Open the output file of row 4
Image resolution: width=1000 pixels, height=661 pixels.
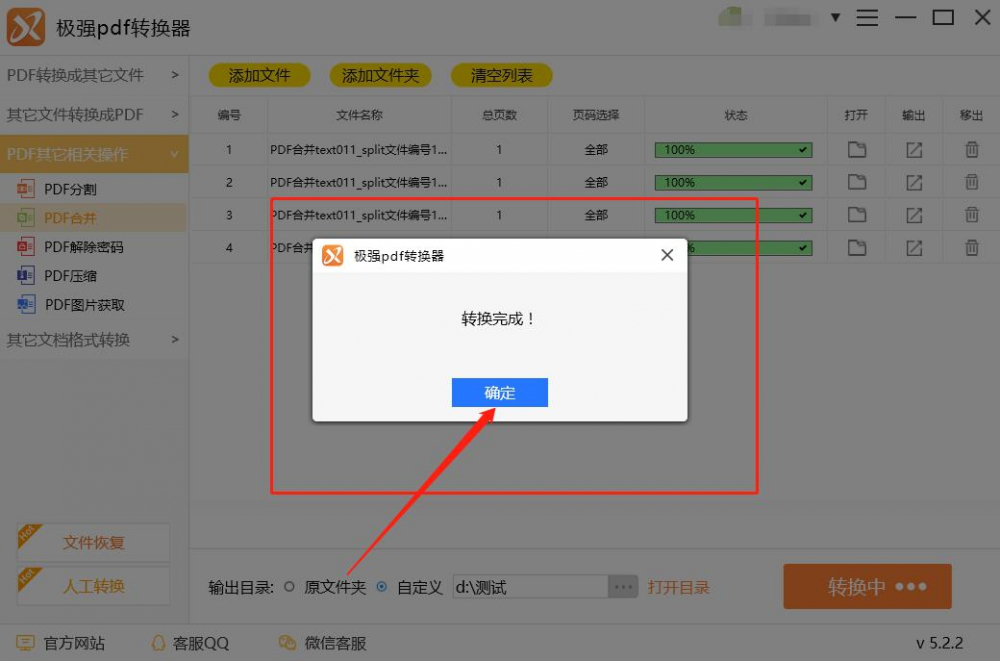(857, 248)
